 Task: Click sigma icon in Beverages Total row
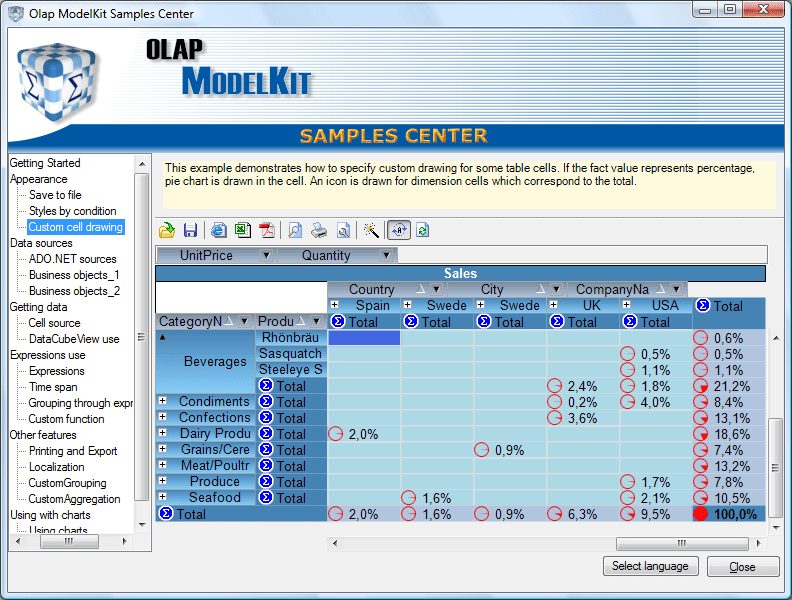tap(266, 386)
